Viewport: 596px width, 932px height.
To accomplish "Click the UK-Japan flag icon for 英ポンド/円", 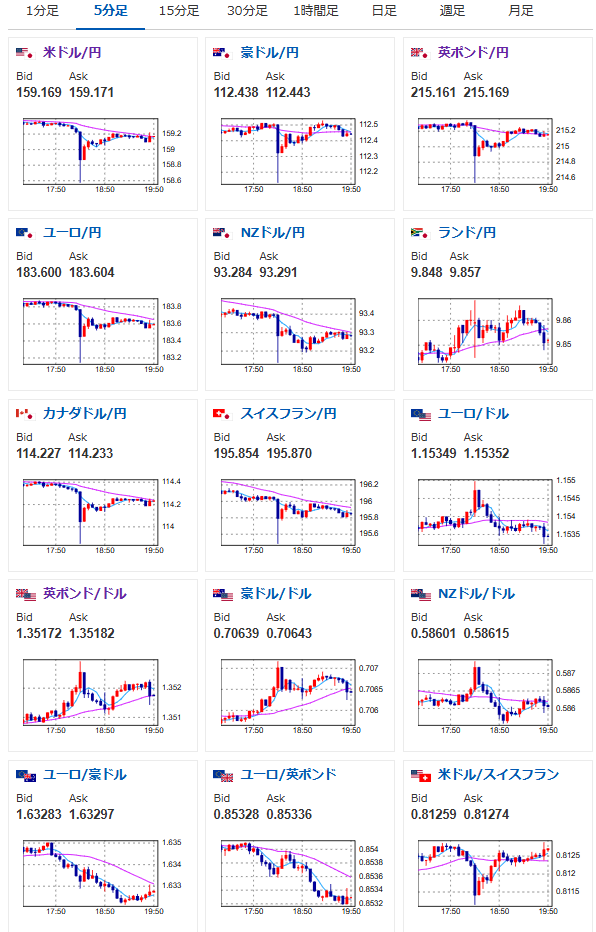I will [x=420, y=53].
